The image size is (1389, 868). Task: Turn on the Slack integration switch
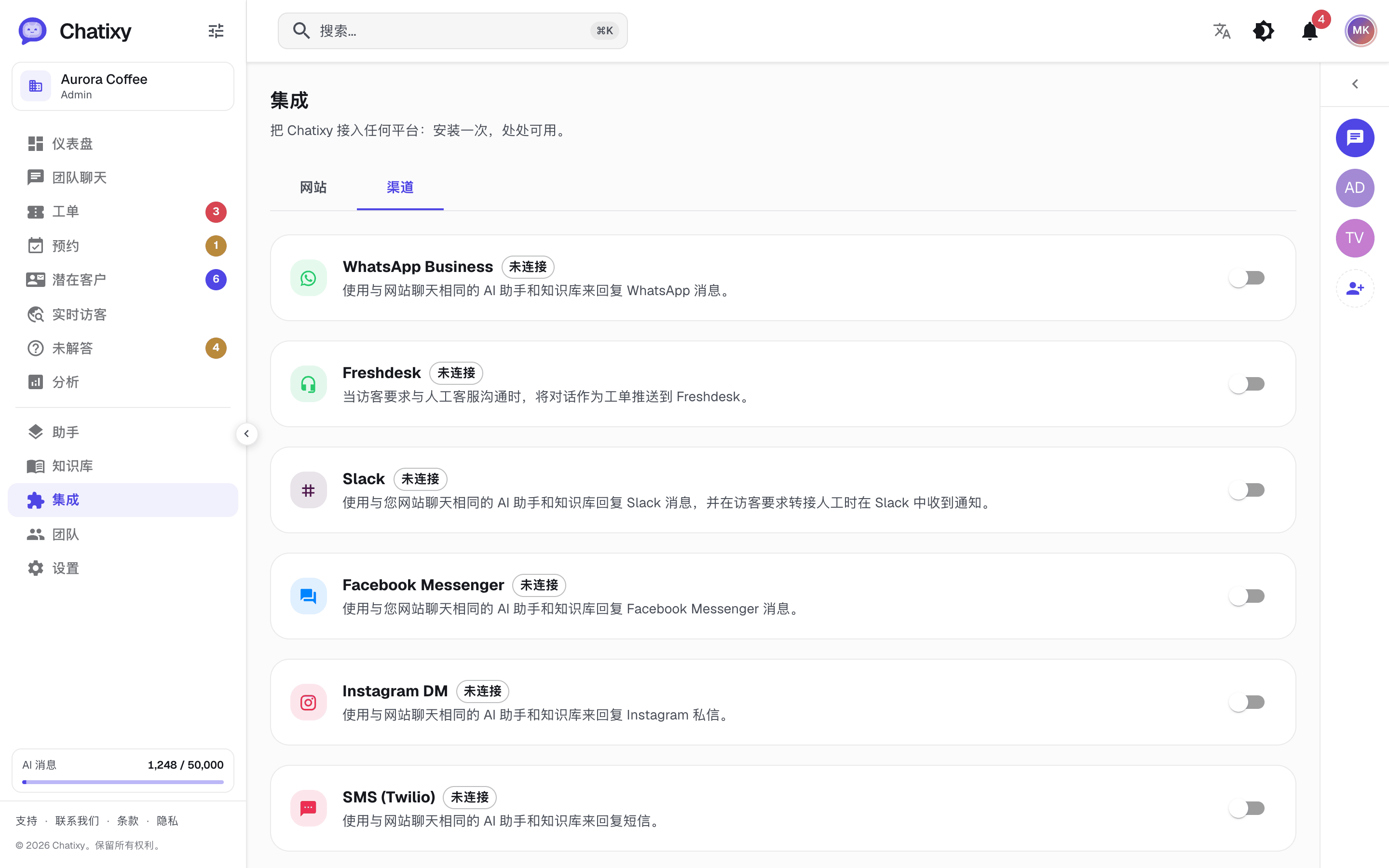(x=1247, y=490)
